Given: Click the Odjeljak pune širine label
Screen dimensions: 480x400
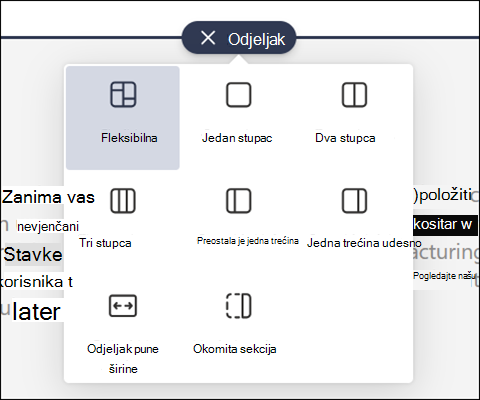Looking at the screenshot, I should point(123,359).
